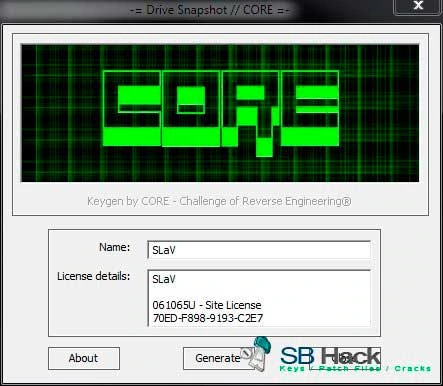Select the serial '70ED-F898-9193-C2E7'
This screenshot has height=386, width=443.
(x=208, y=318)
